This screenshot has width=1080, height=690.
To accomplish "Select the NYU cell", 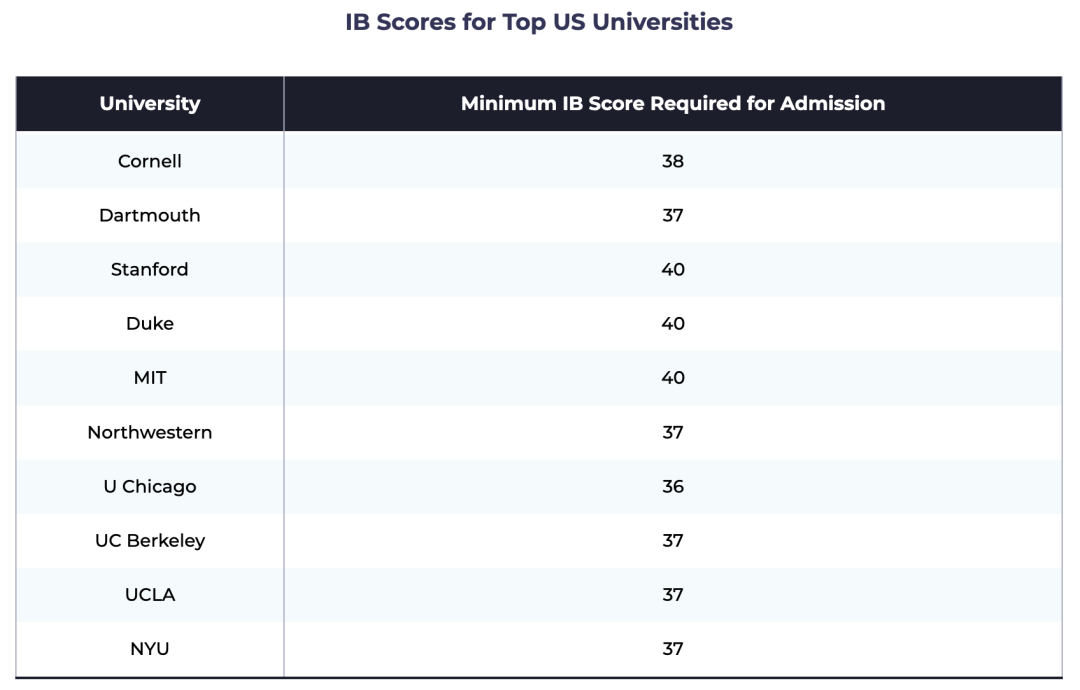I will pos(149,649).
